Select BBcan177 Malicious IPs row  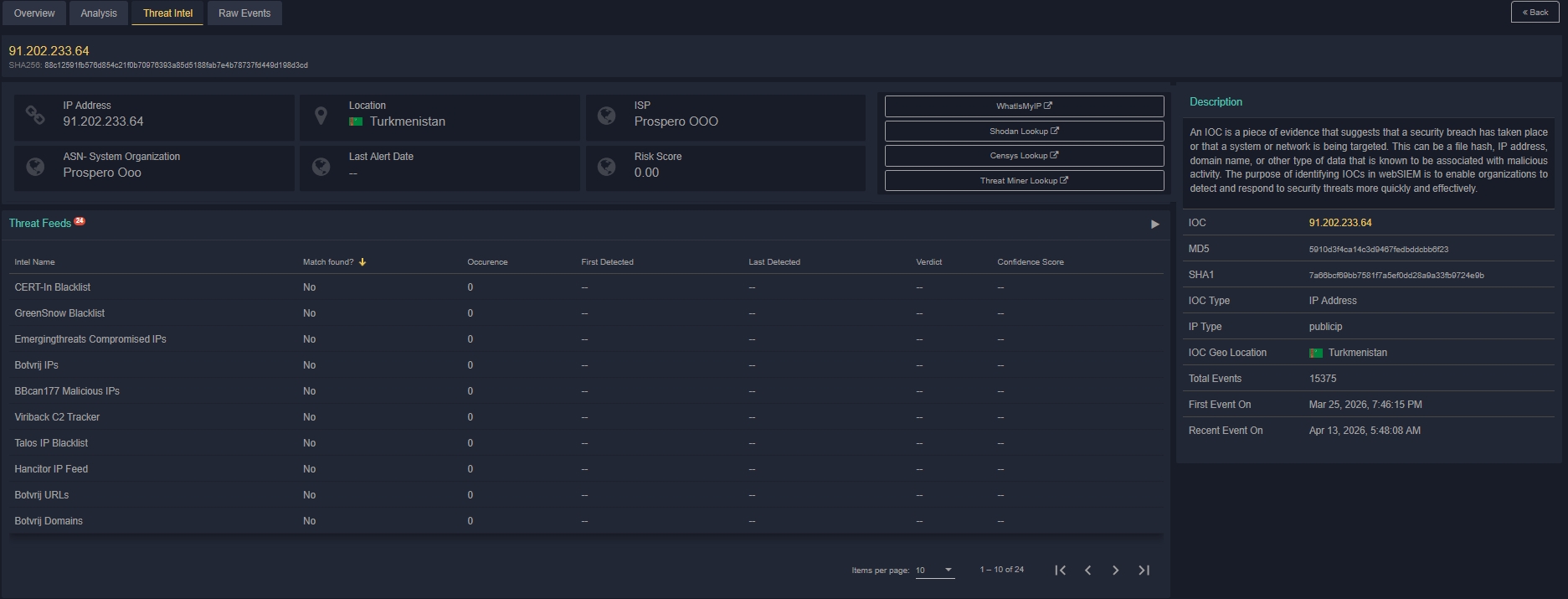click(x=586, y=391)
